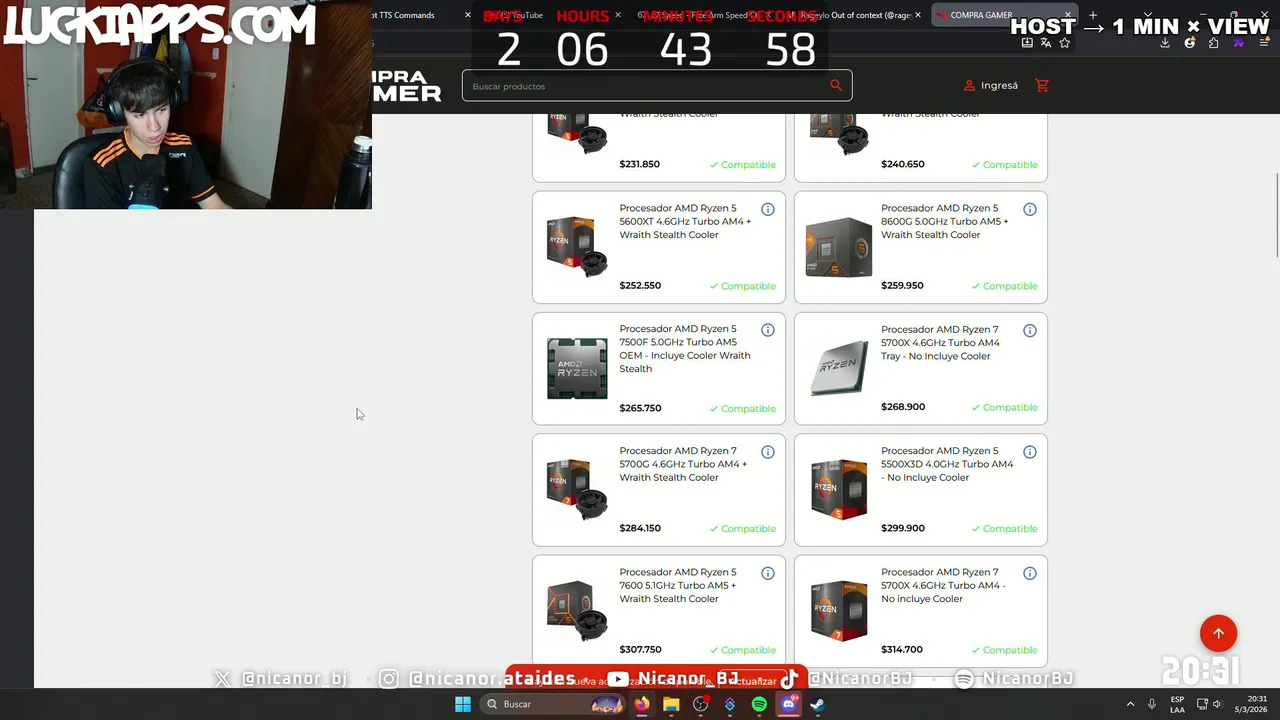Click the $265.750 price
The width and height of the screenshot is (1280, 720).
640,408
